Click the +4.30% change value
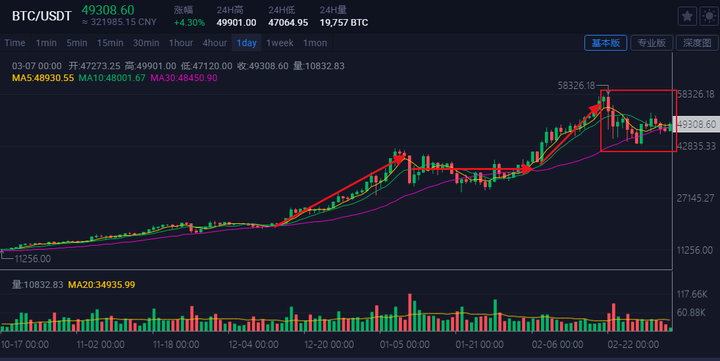 point(189,23)
